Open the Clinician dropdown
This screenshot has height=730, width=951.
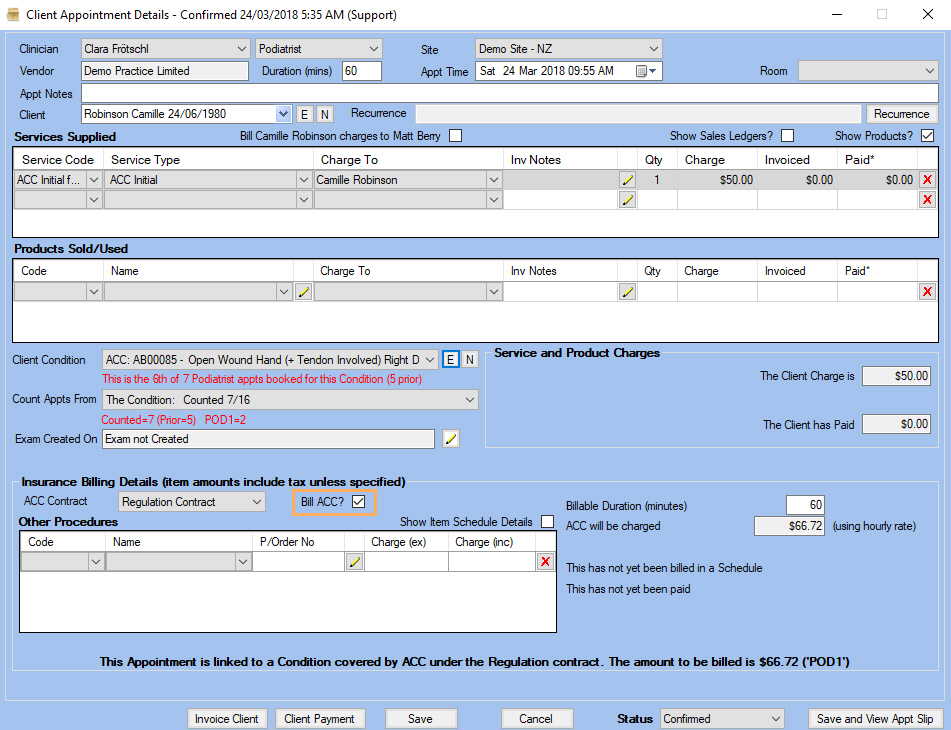tap(242, 49)
